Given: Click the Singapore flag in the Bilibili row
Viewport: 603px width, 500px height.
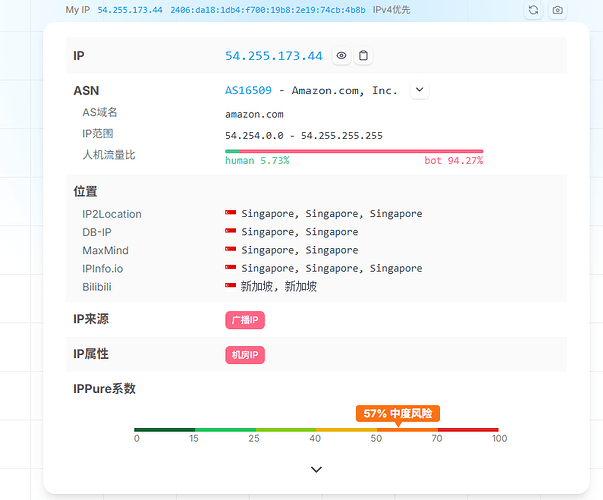Looking at the screenshot, I should click(x=231, y=285).
